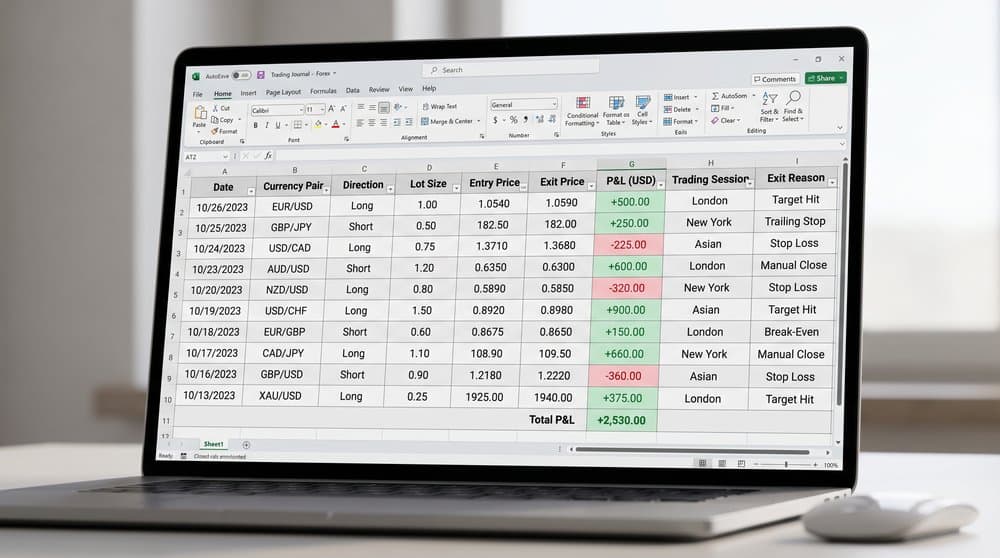This screenshot has width=1000, height=558.
Task: Click the Paste clipboard icon
Action: coord(200,114)
